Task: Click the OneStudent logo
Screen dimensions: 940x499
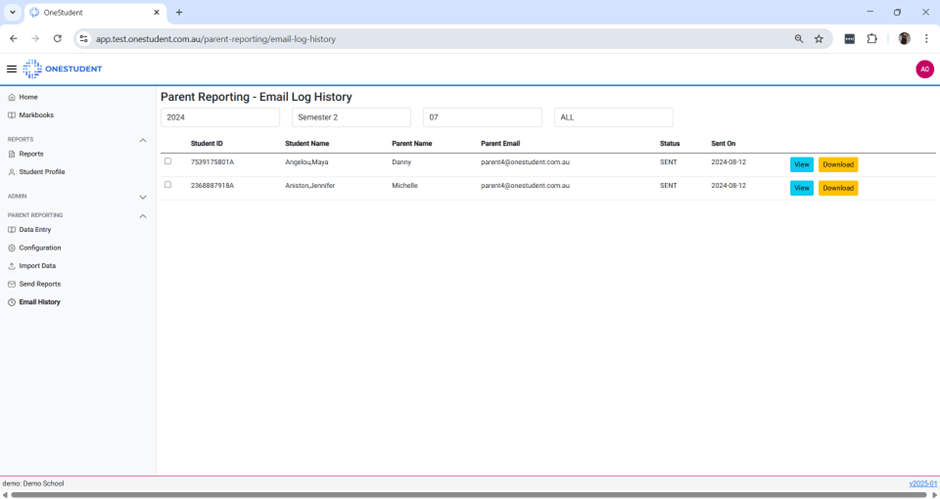Action: coord(62,69)
